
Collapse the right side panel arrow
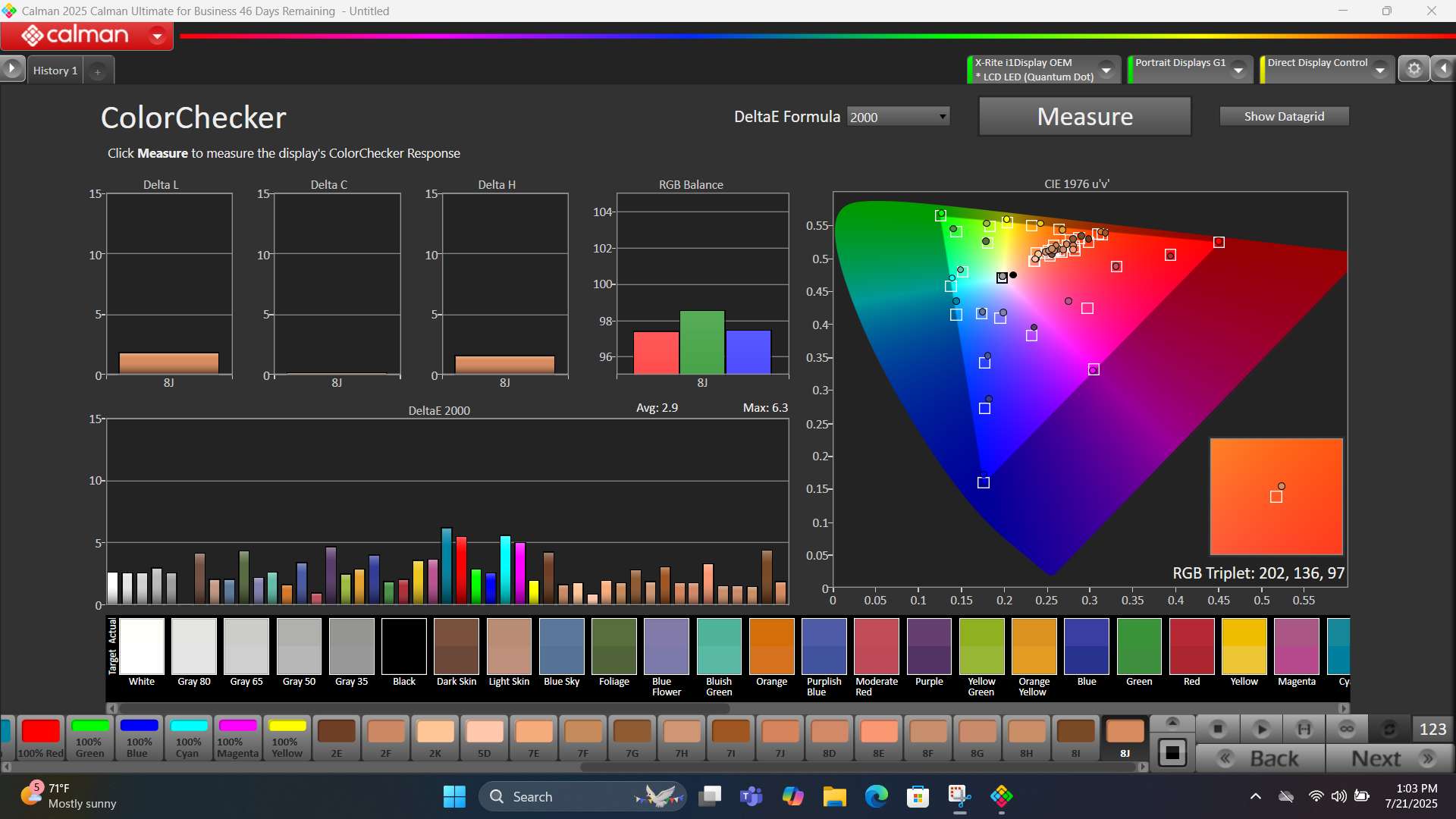pyautogui.click(x=1443, y=69)
